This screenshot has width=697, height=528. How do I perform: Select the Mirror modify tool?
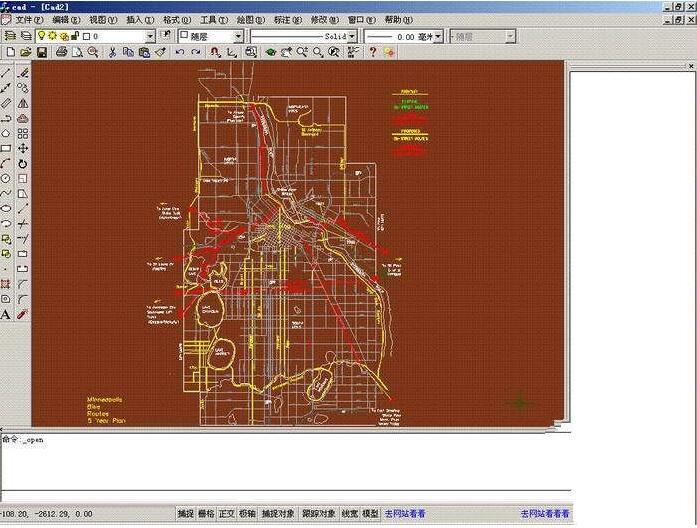(23, 103)
